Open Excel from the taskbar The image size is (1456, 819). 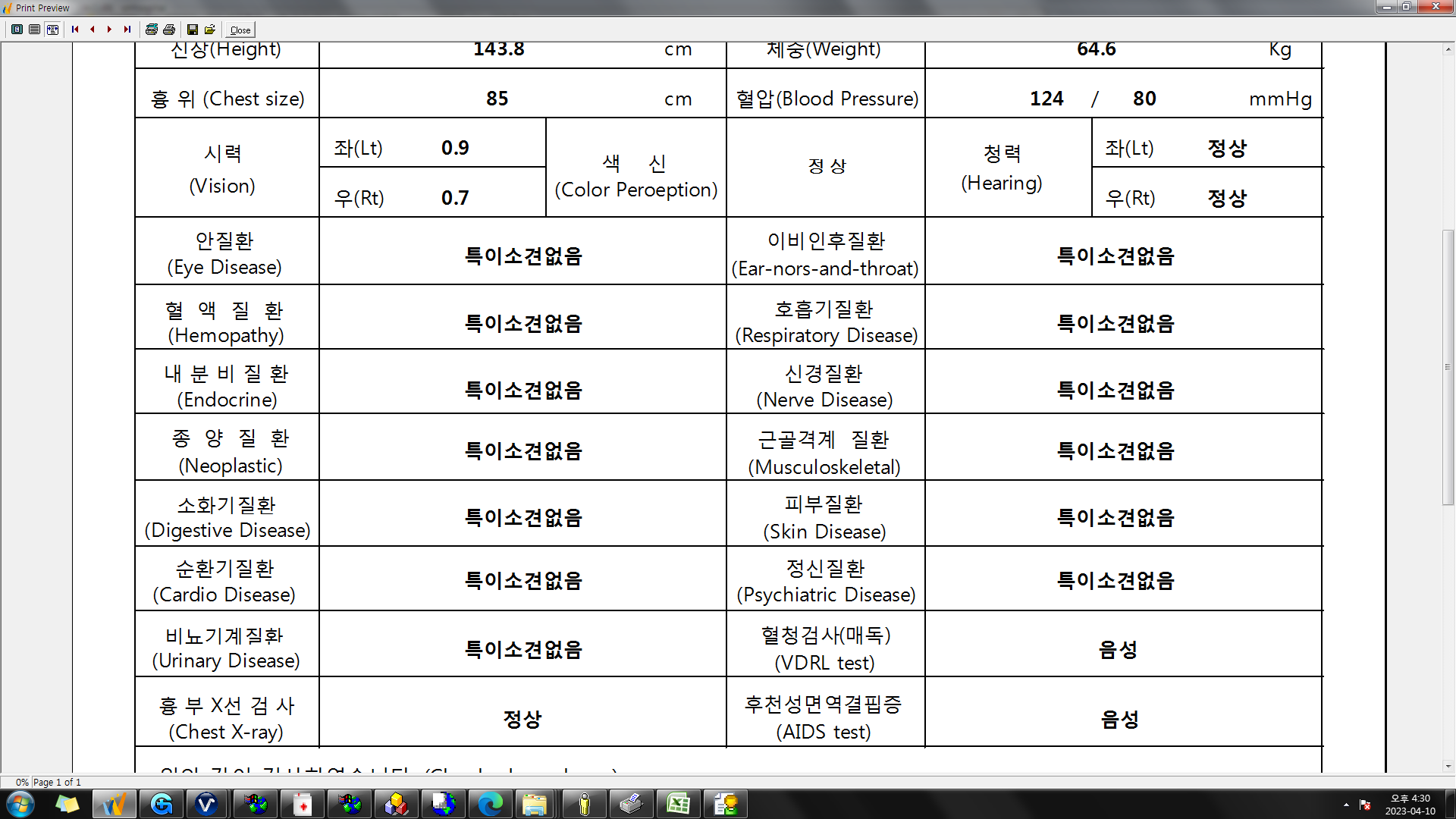tap(678, 804)
